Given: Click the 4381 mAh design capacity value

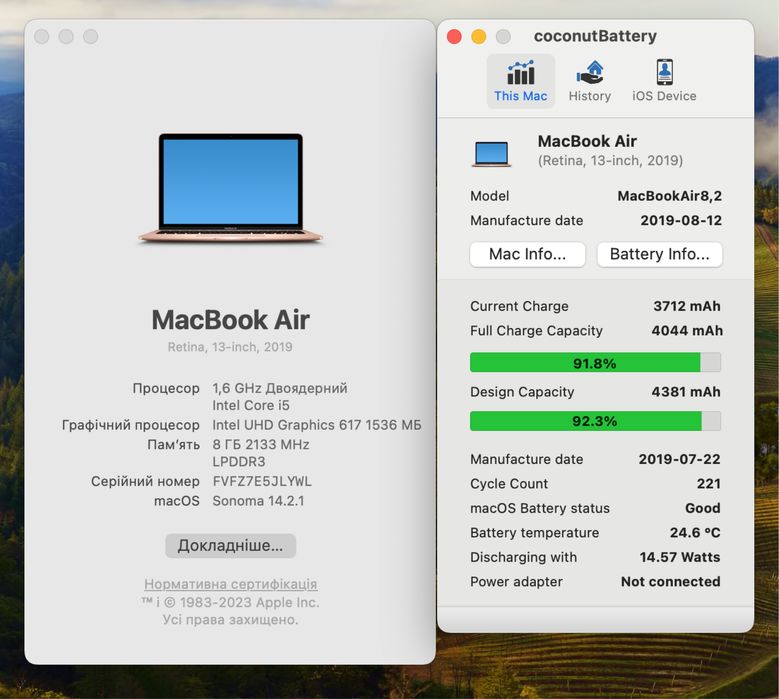Looking at the screenshot, I should coord(686,391).
